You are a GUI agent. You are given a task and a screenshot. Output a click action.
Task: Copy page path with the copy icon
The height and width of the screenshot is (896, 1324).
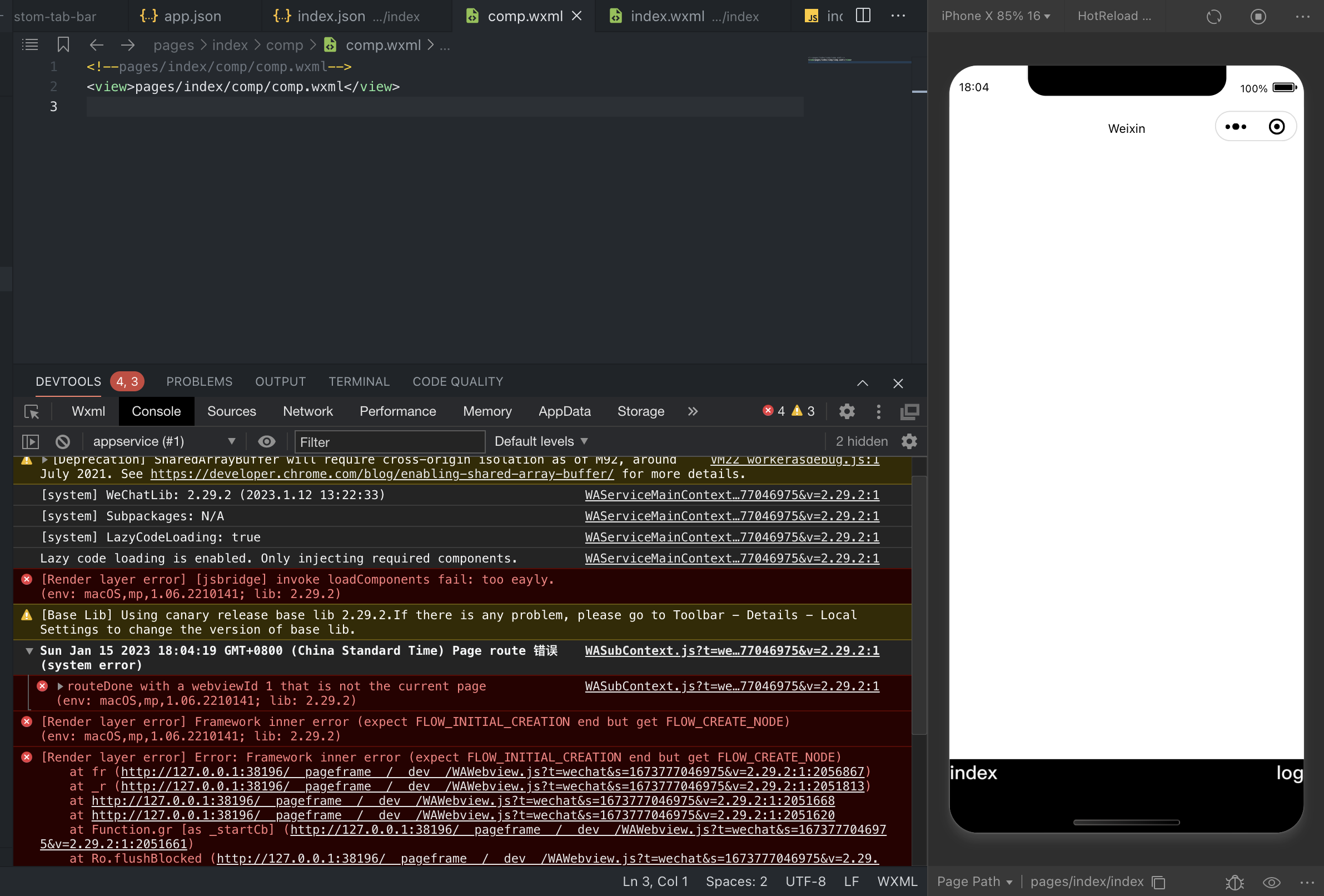coord(1159,882)
